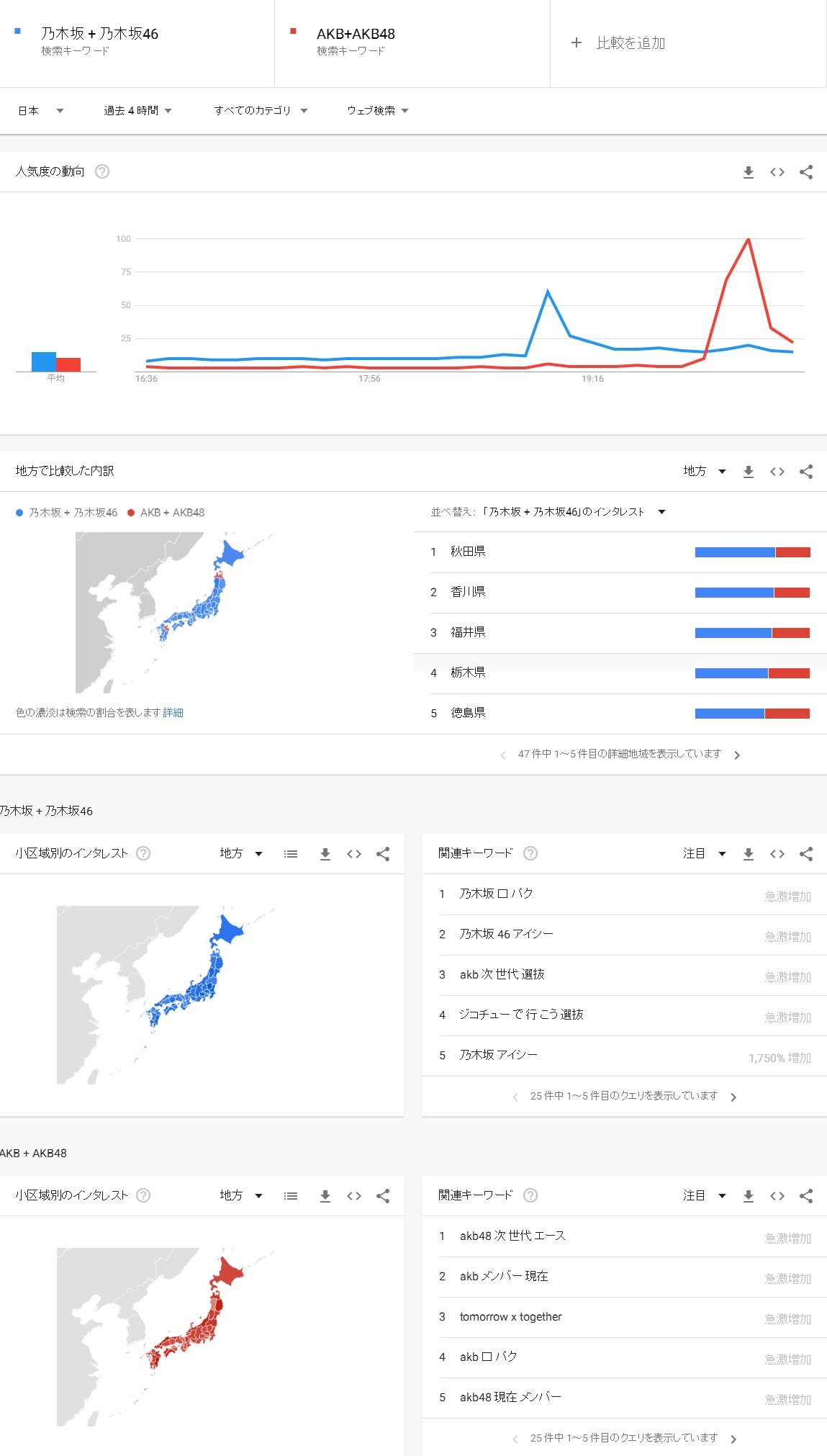Open embed code for 人気度の動向 chart
This screenshot has height=1456, width=827.
tap(777, 172)
